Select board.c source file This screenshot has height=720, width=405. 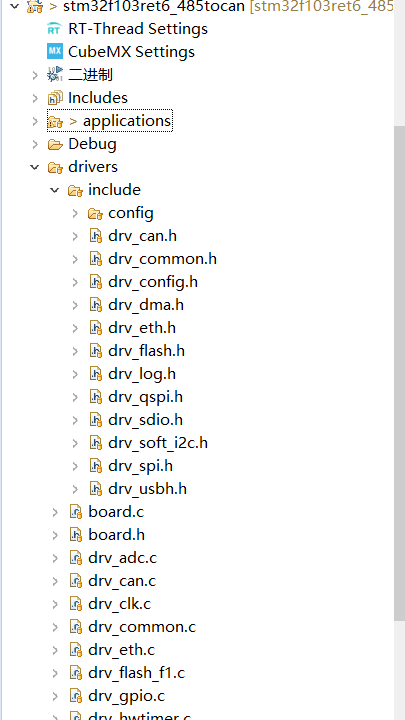click(116, 512)
